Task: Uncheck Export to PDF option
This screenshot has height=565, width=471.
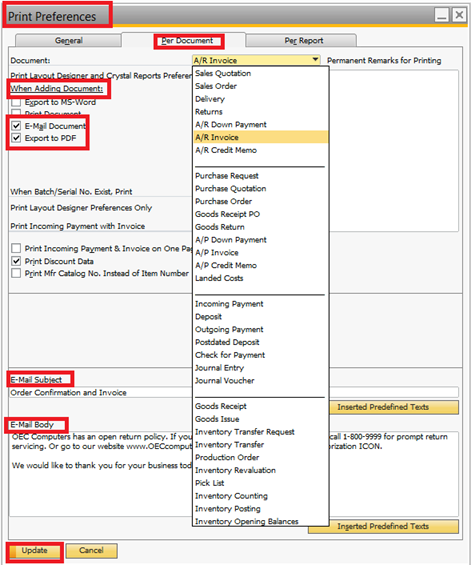Action: (x=16, y=138)
